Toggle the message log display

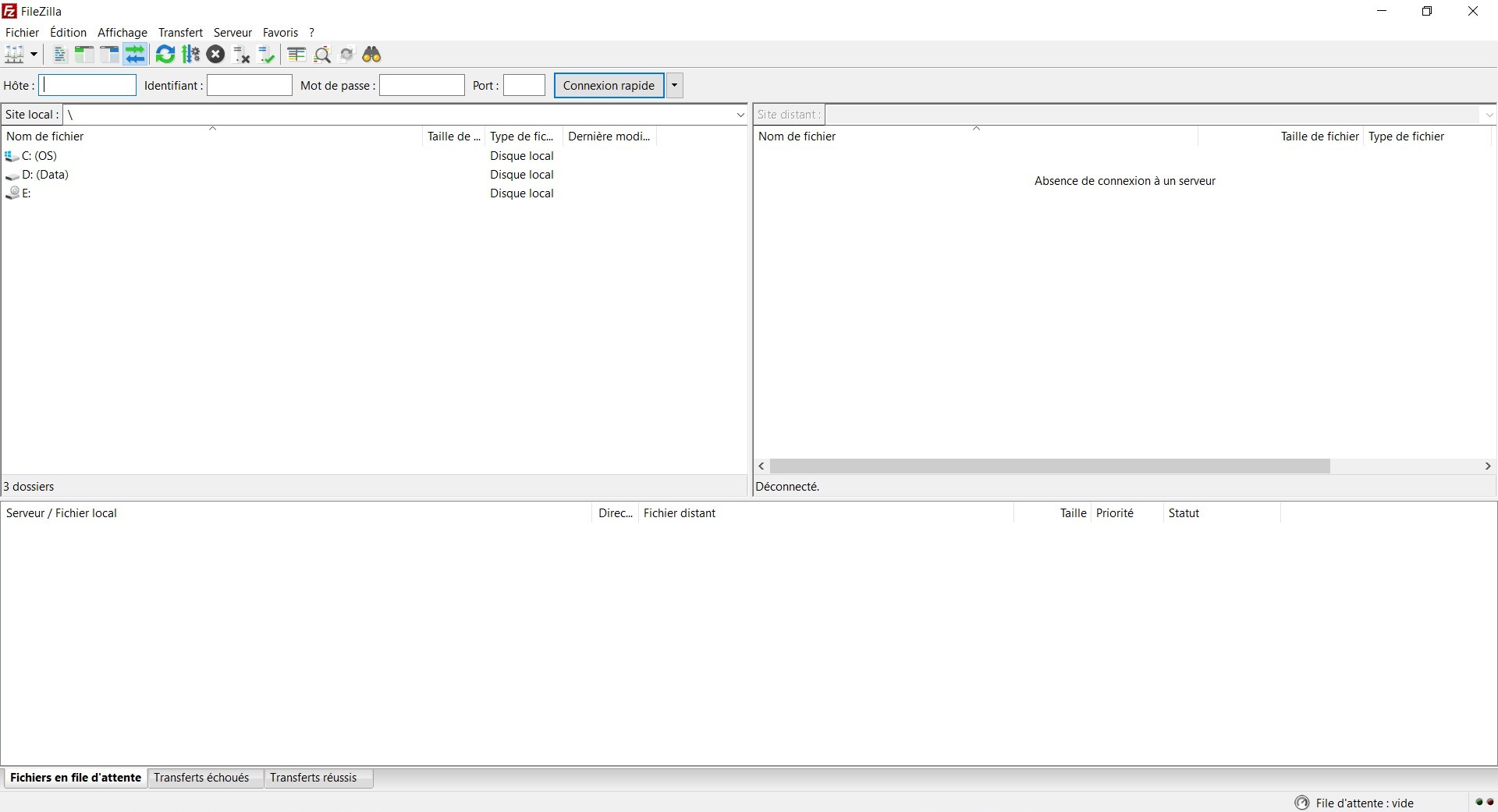pos(59,55)
